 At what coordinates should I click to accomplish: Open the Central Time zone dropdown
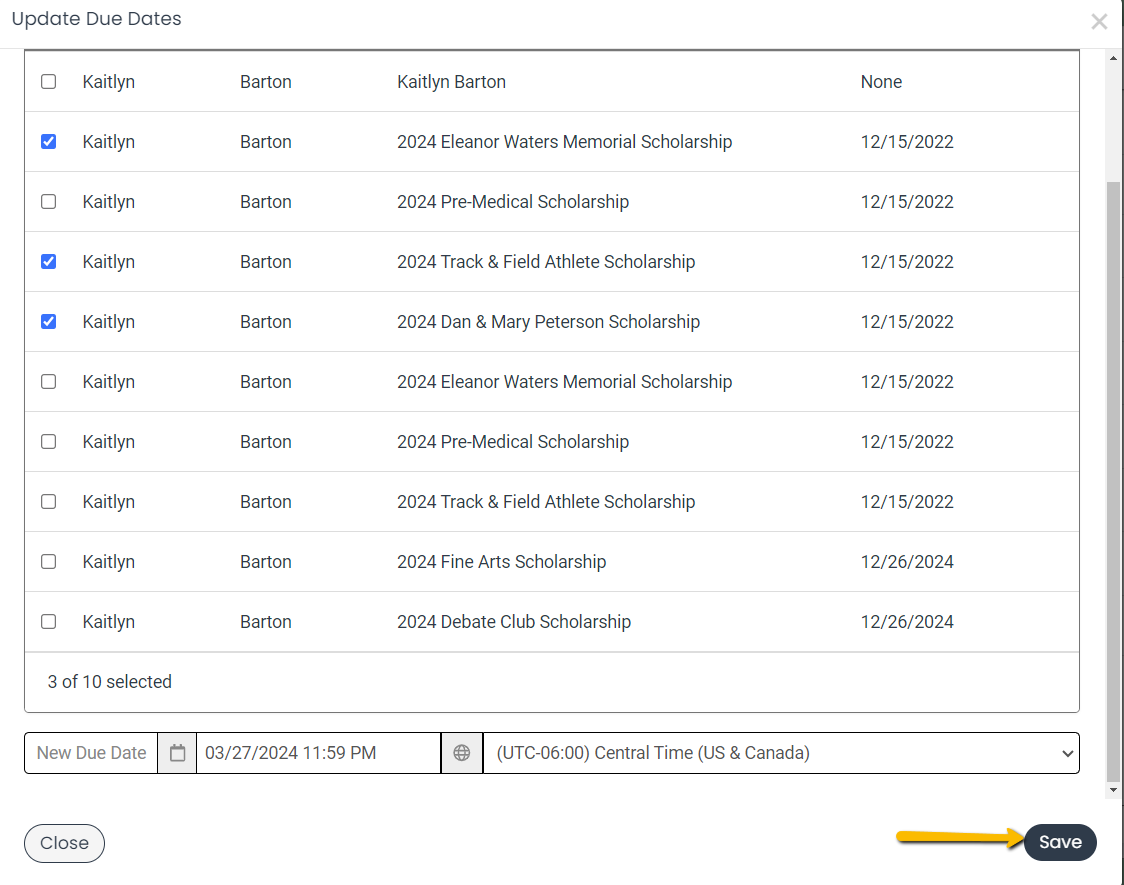(781, 753)
